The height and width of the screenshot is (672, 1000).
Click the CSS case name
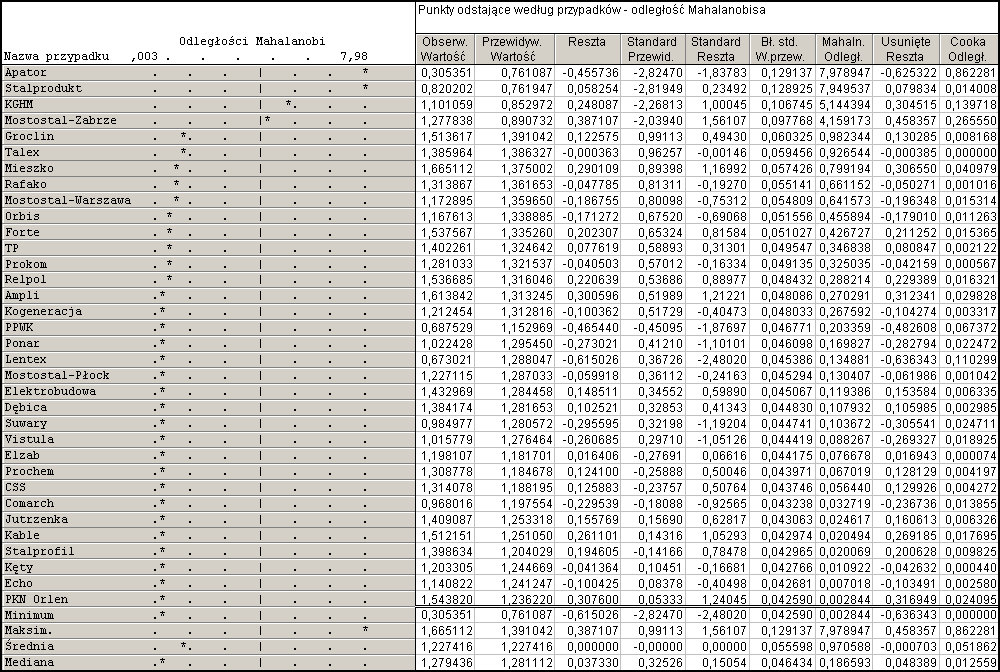pos(15,487)
